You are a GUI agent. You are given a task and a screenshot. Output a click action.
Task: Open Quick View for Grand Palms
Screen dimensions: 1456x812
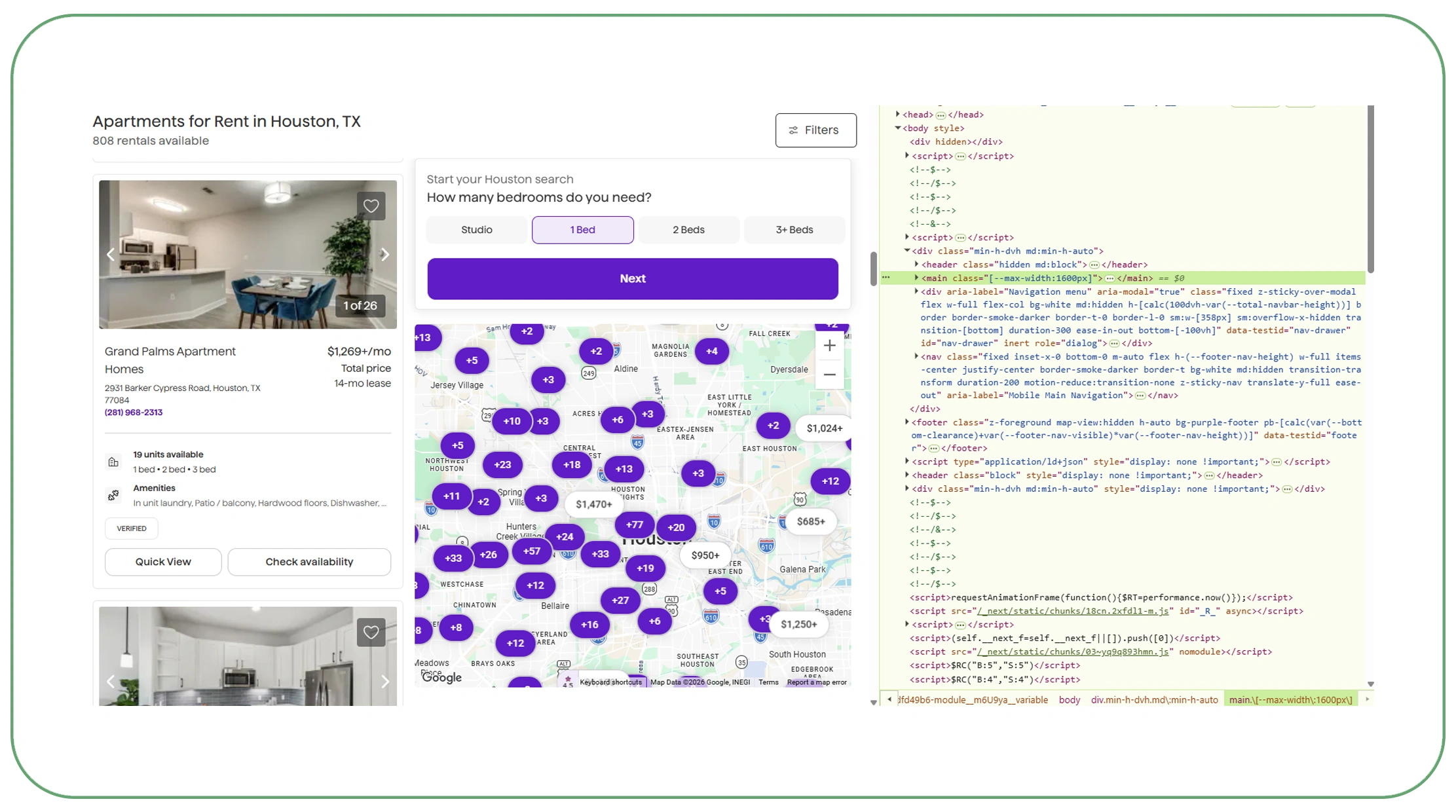(163, 562)
